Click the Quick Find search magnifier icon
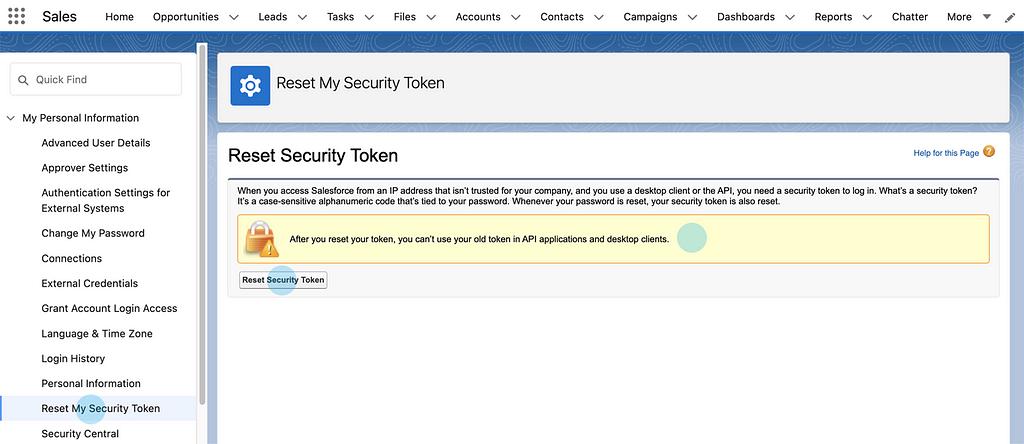Viewport: 1024px width, 444px height. click(x=22, y=80)
